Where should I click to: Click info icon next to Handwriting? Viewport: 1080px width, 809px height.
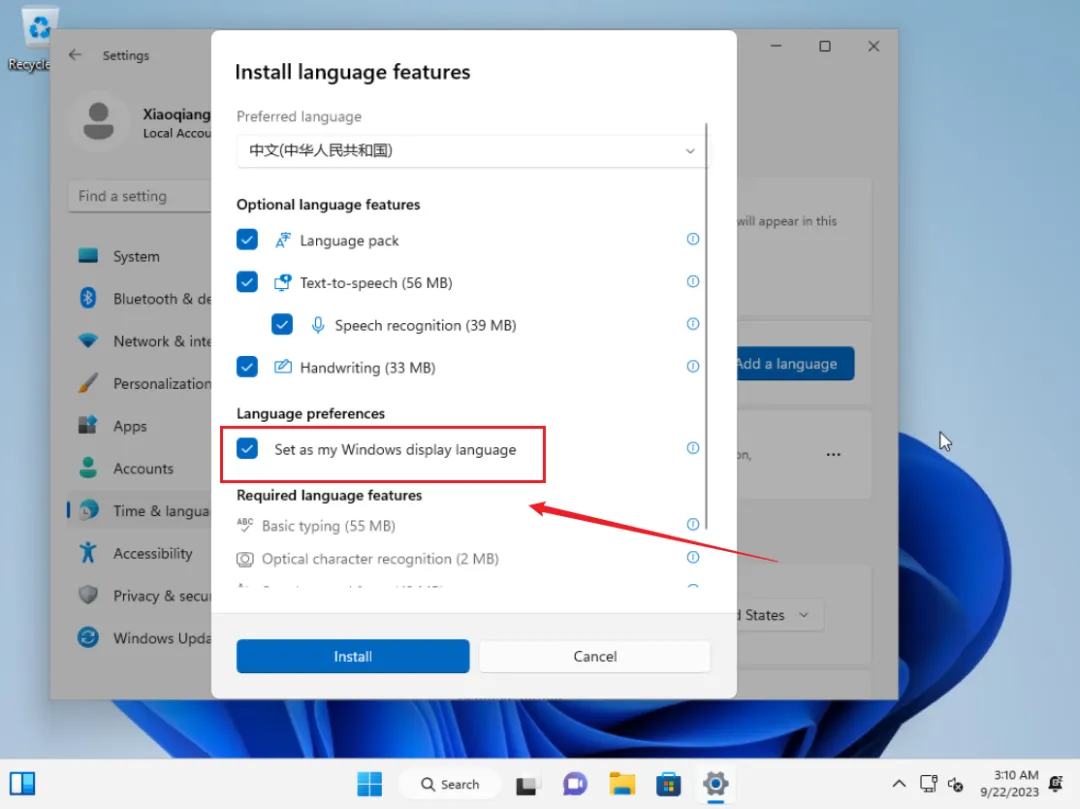[x=692, y=366]
